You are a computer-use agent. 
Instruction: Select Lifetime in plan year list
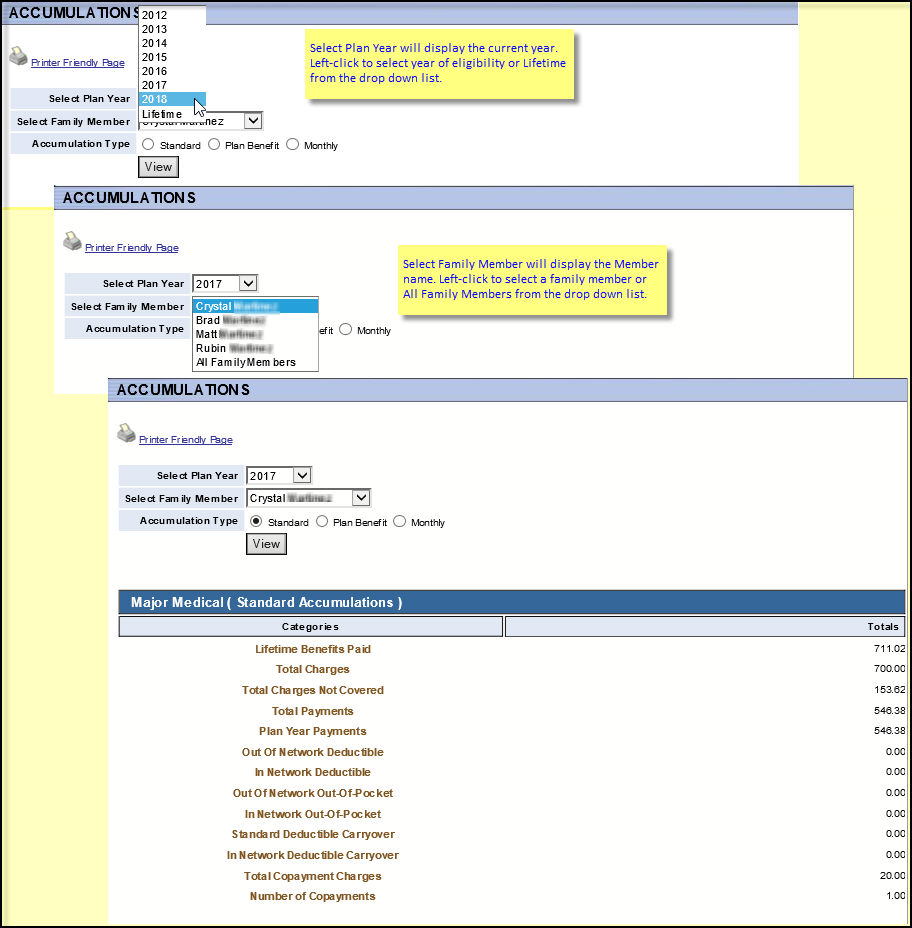(172, 114)
